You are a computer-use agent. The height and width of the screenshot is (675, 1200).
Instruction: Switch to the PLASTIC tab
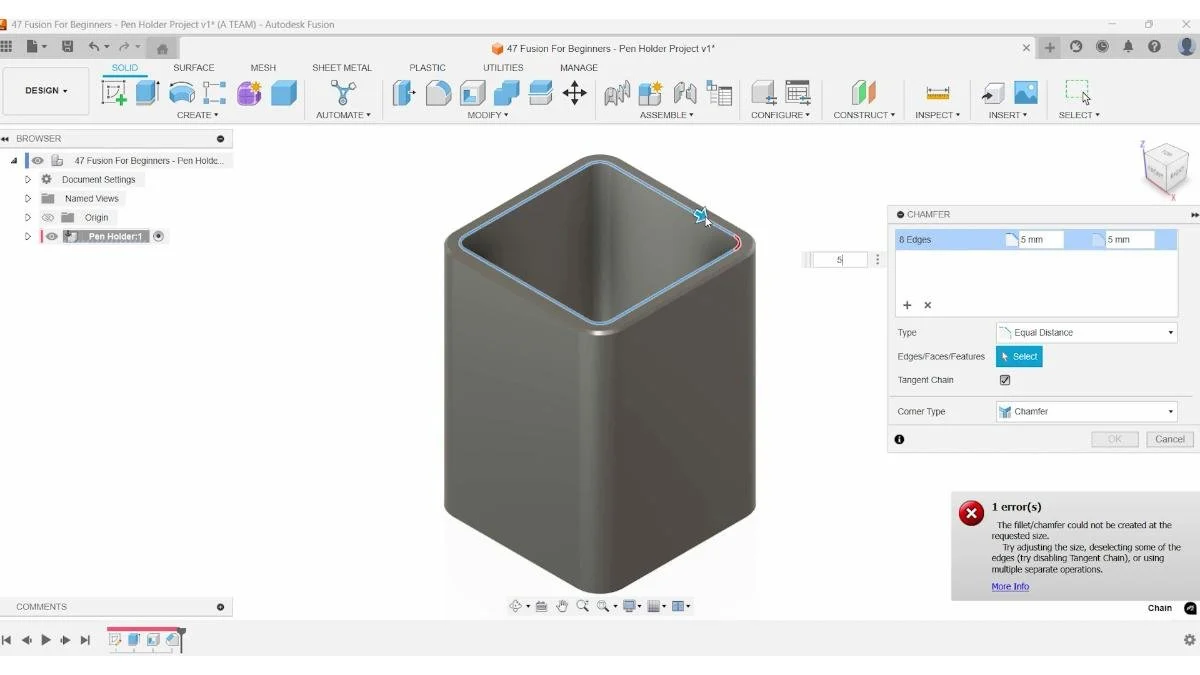coord(427,68)
